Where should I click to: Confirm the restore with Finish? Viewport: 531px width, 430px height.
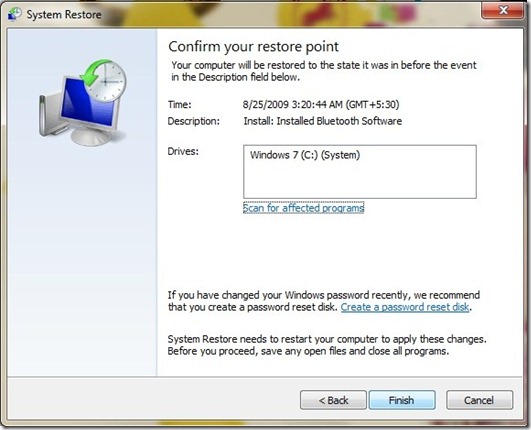coord(402,400)
